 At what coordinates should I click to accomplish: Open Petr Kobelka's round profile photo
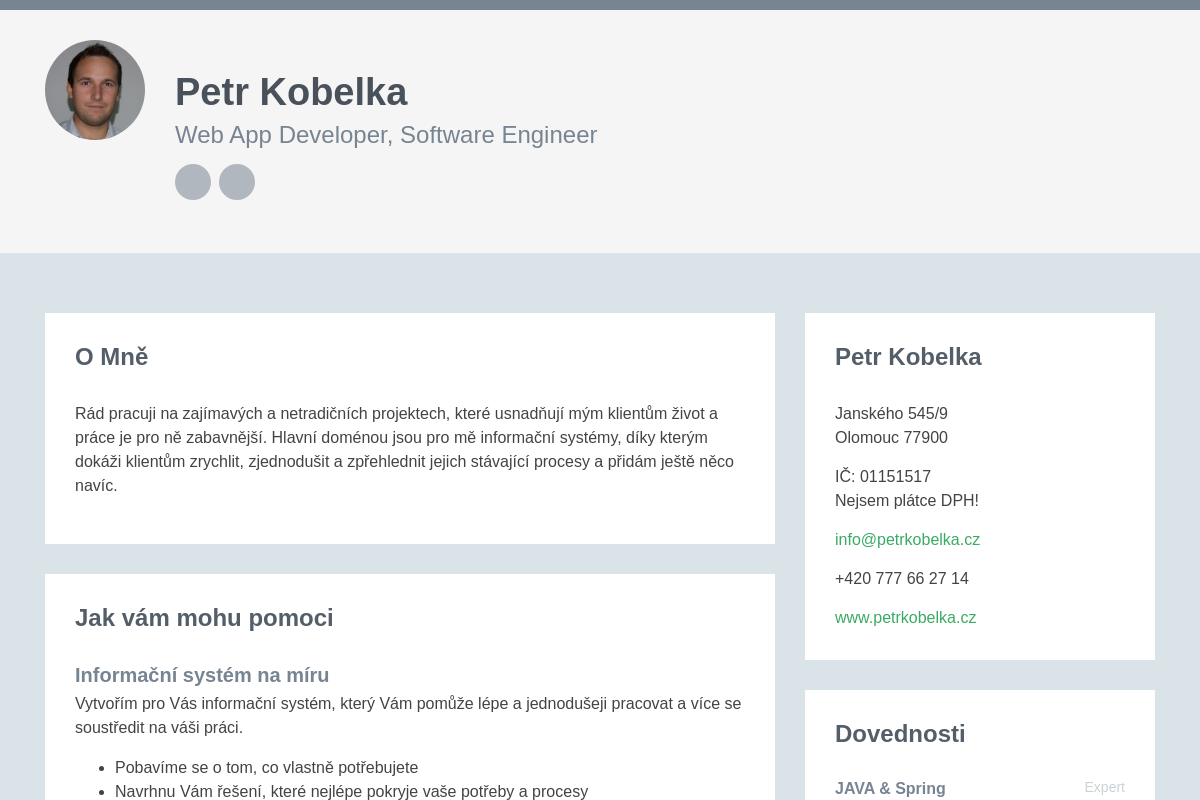click(95, 90)
